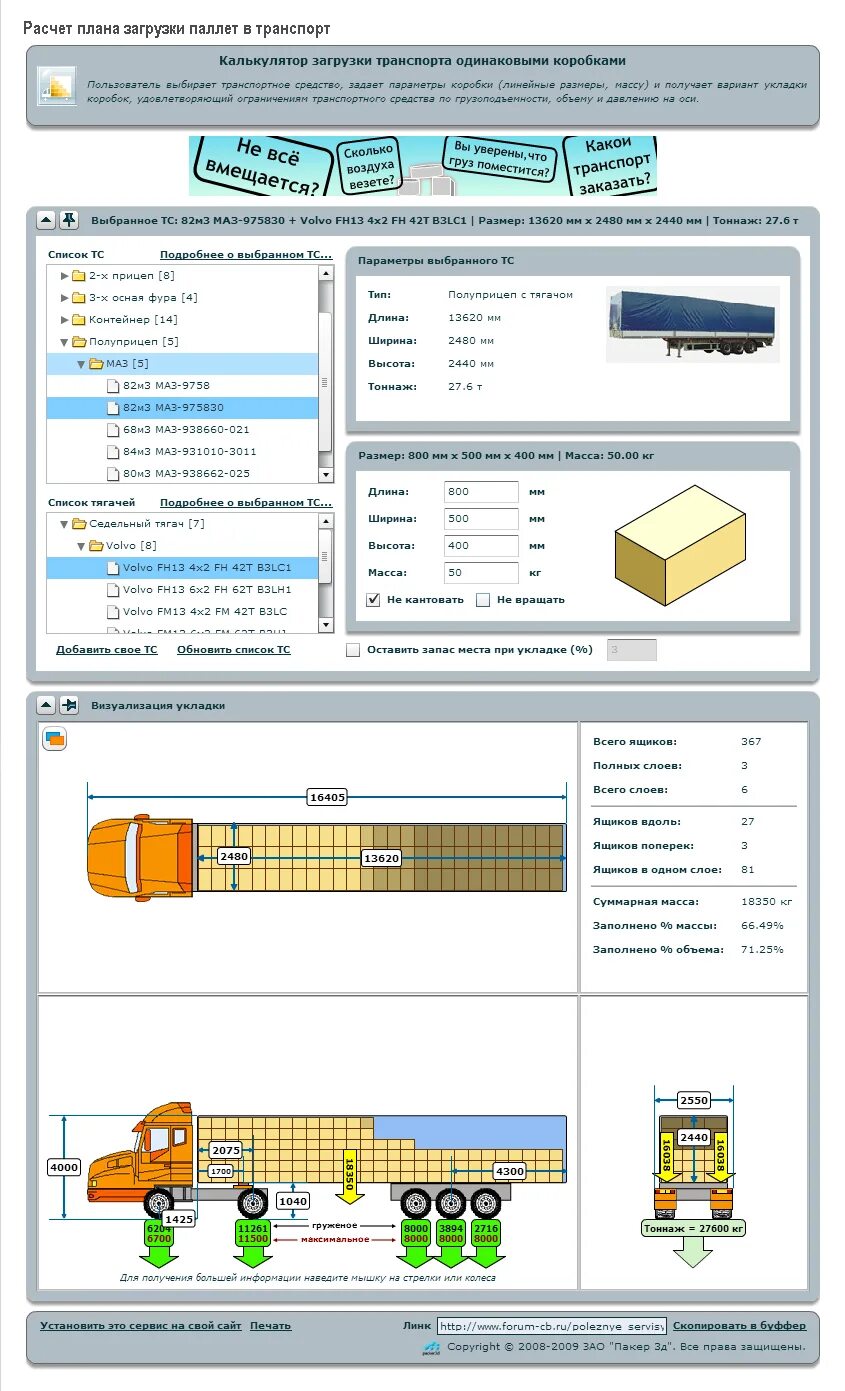
Task: Click the file icon of Volvo FH13 6x2
Action: click(113, 590)
